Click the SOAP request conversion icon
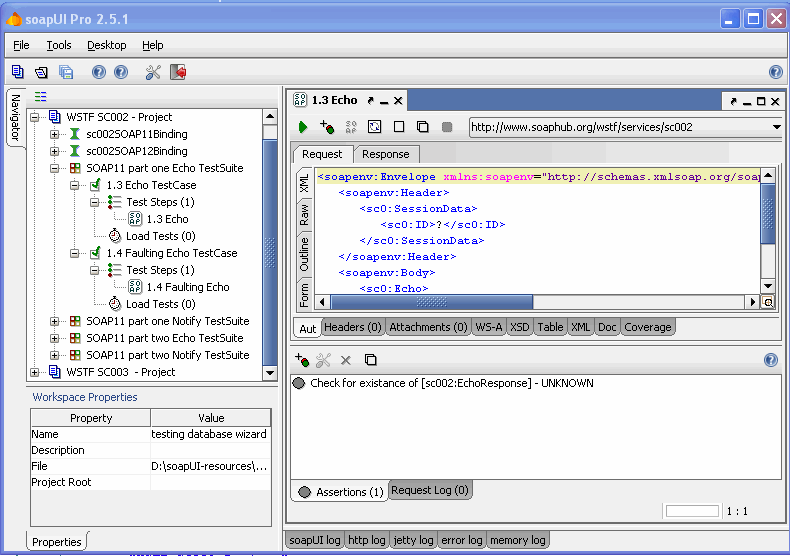790x556 pixels. tap(351, 127)
